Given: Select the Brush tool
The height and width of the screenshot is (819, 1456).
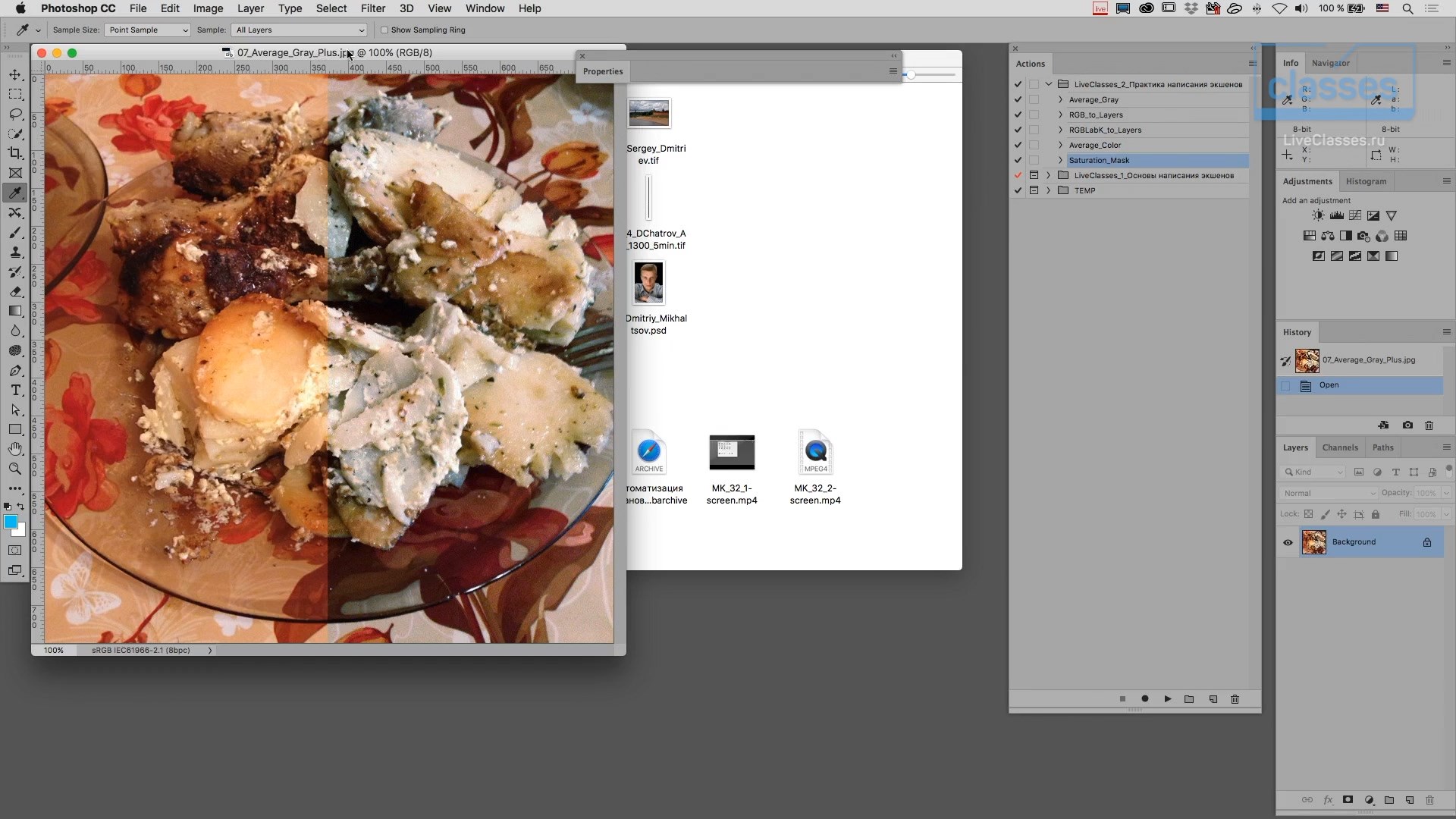Looking at the screenshot, I should point(15,232).
